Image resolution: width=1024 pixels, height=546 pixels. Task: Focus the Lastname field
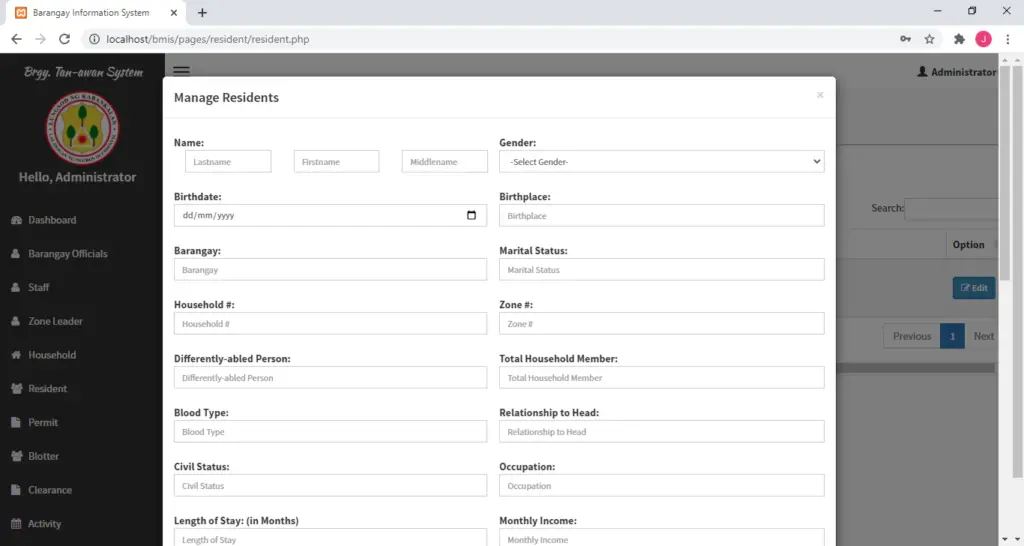tap(228, 161)
